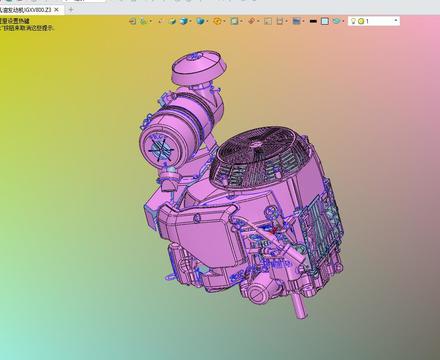Close the open document tab
The height and width of the screenshot is (360, 440).
(x=56, y=10)
